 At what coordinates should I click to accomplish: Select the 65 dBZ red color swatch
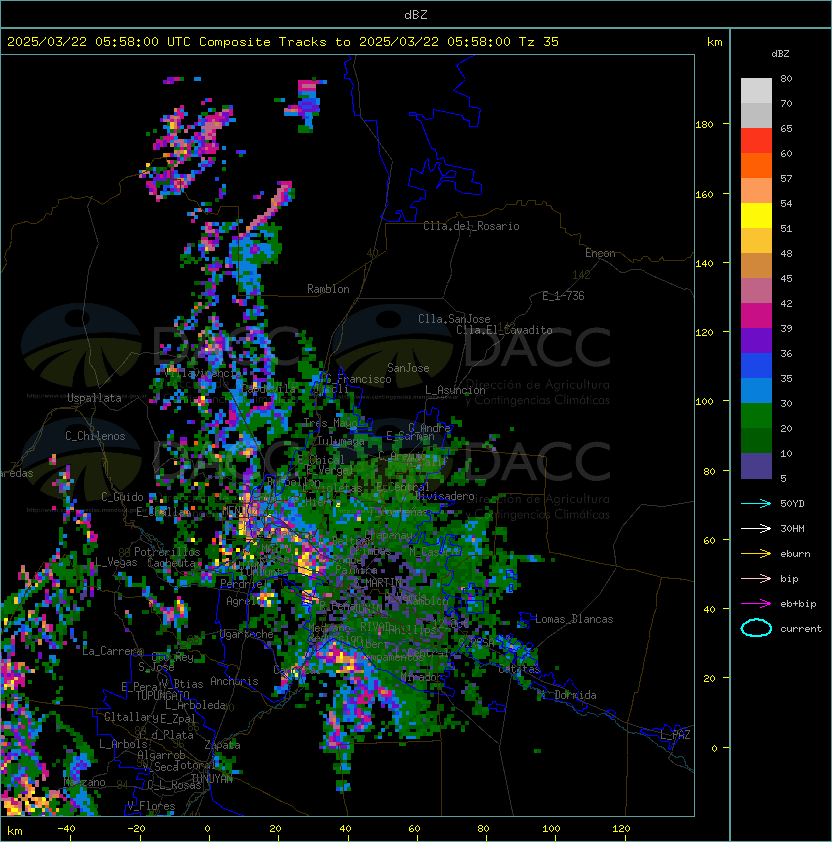pos(756,140)
